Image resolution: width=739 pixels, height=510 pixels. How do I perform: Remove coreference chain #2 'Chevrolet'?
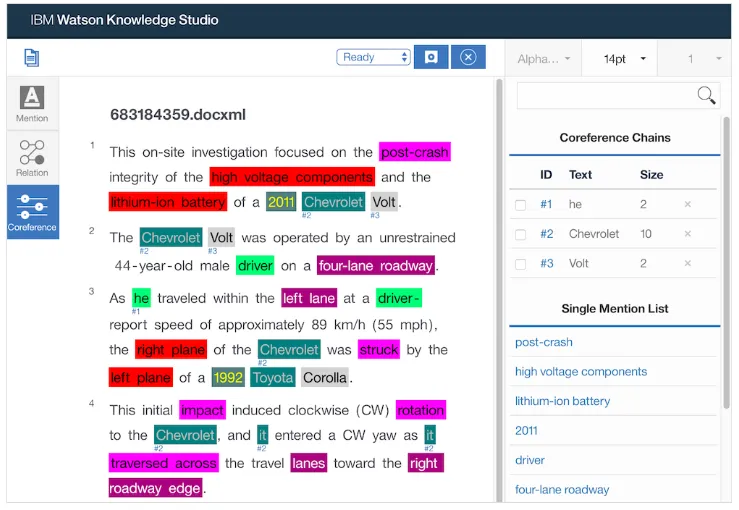tap(688, 234)
